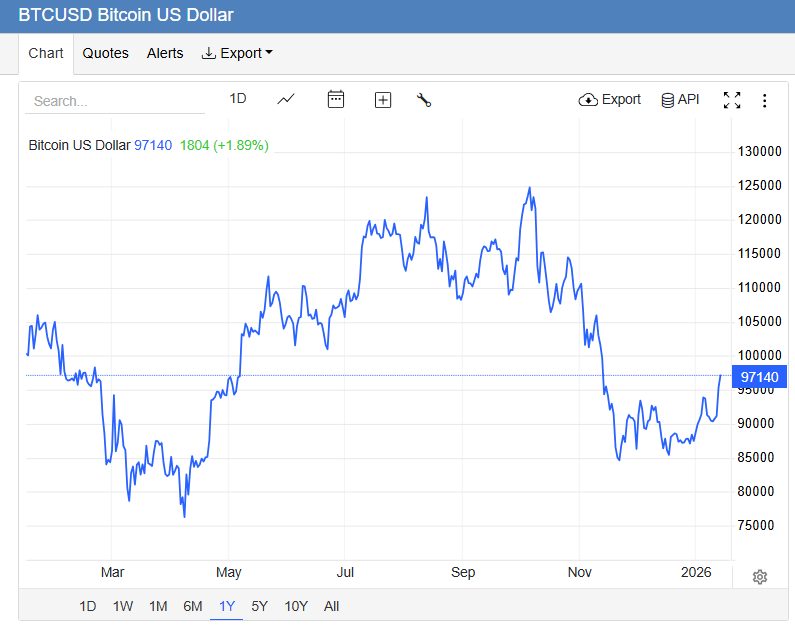Viewport: 795px width, 629px height.
Task: Click the 97140 current price label
Action: 761,377
